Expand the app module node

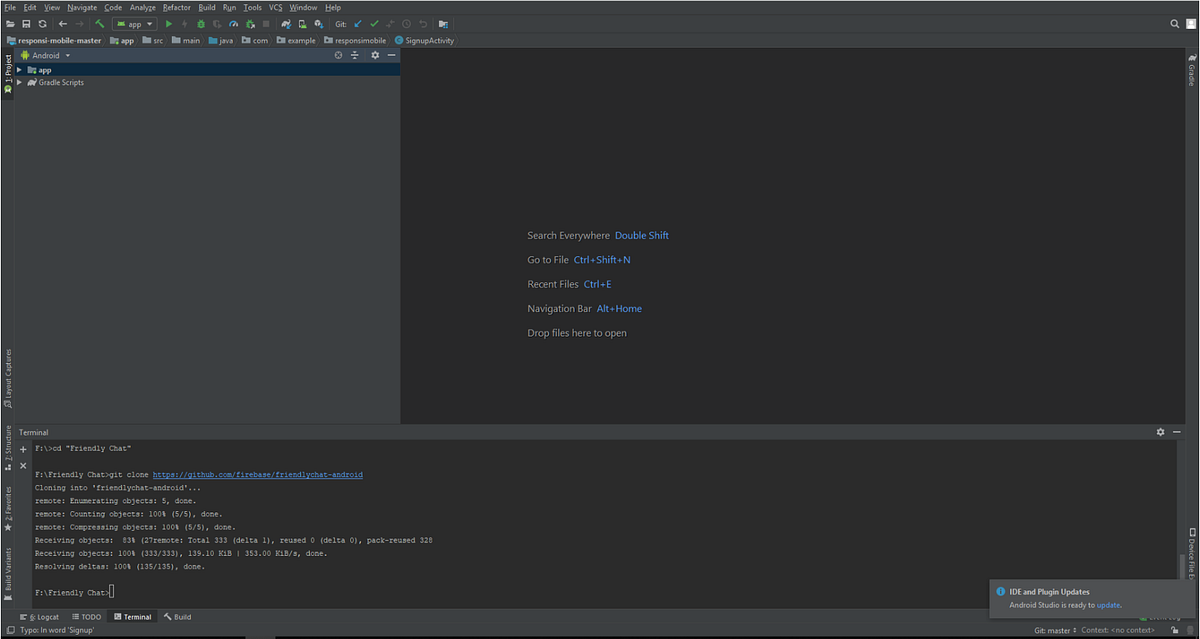(18, 70)
